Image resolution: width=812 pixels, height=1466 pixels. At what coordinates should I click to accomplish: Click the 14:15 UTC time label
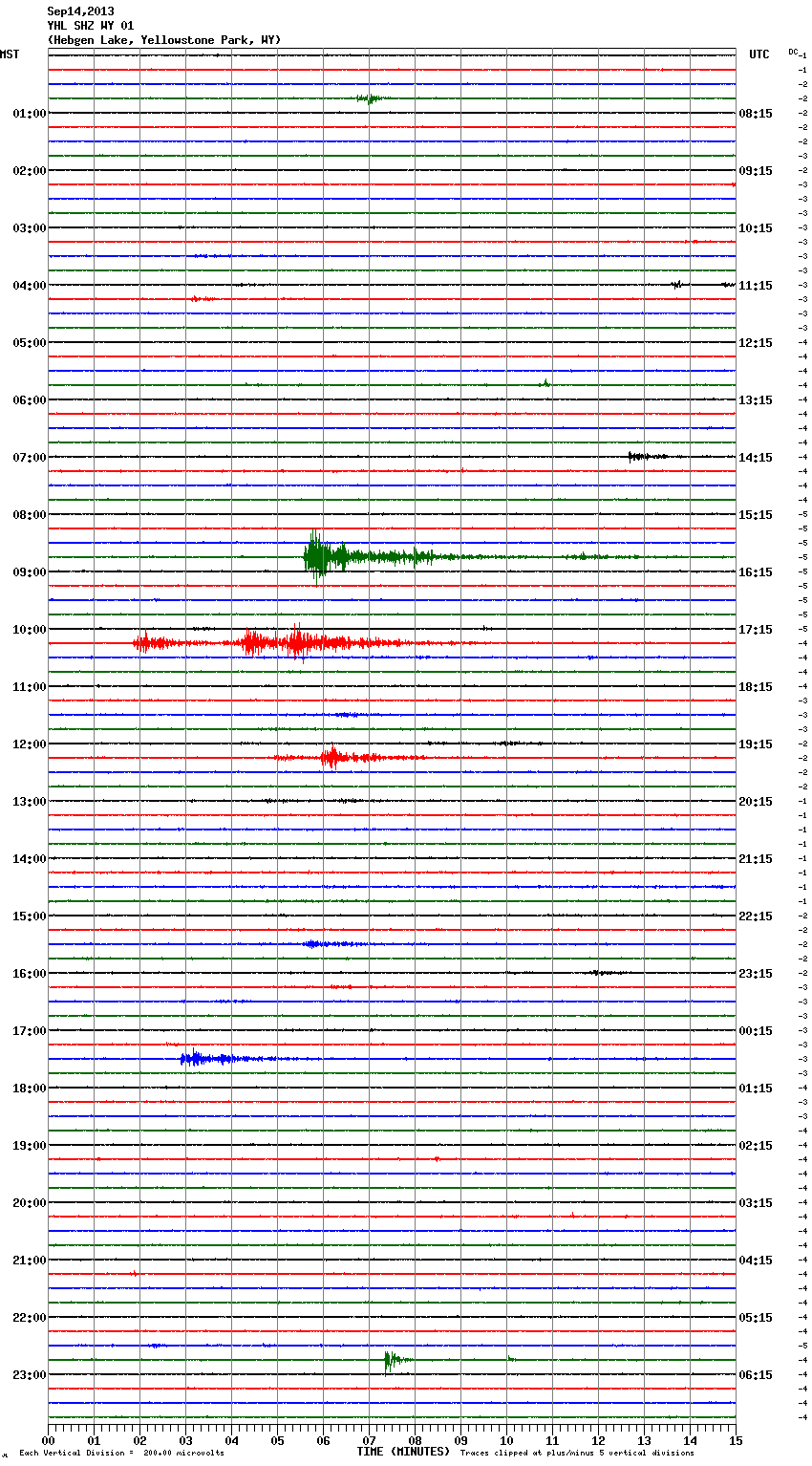pyautogui.click(x=756, y=458)
